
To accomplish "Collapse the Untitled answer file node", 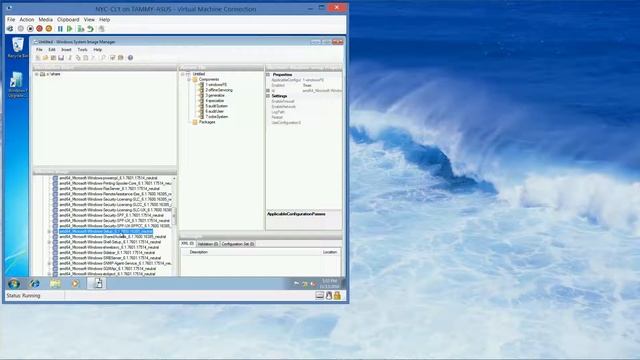I will coord(182,74).
